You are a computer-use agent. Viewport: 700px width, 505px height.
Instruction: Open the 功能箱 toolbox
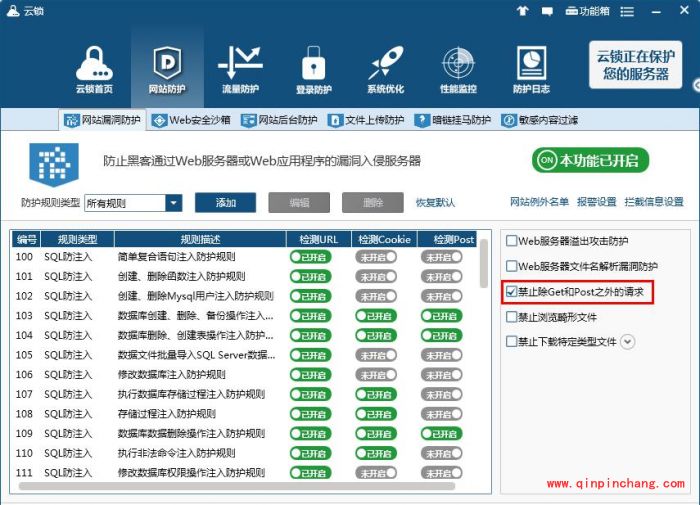tap(587, 11)
